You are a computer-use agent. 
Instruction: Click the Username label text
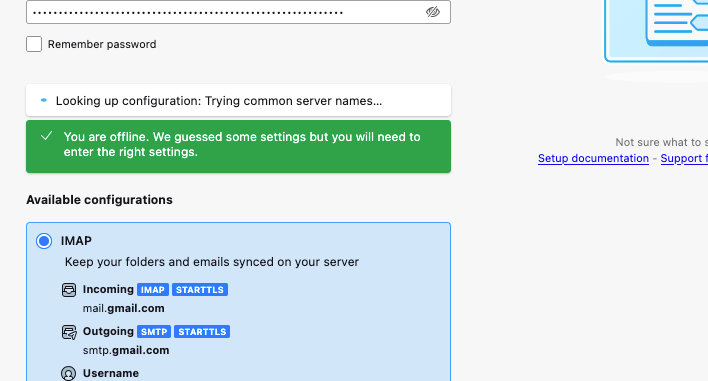pyautogui.click(x=111, y=373)
